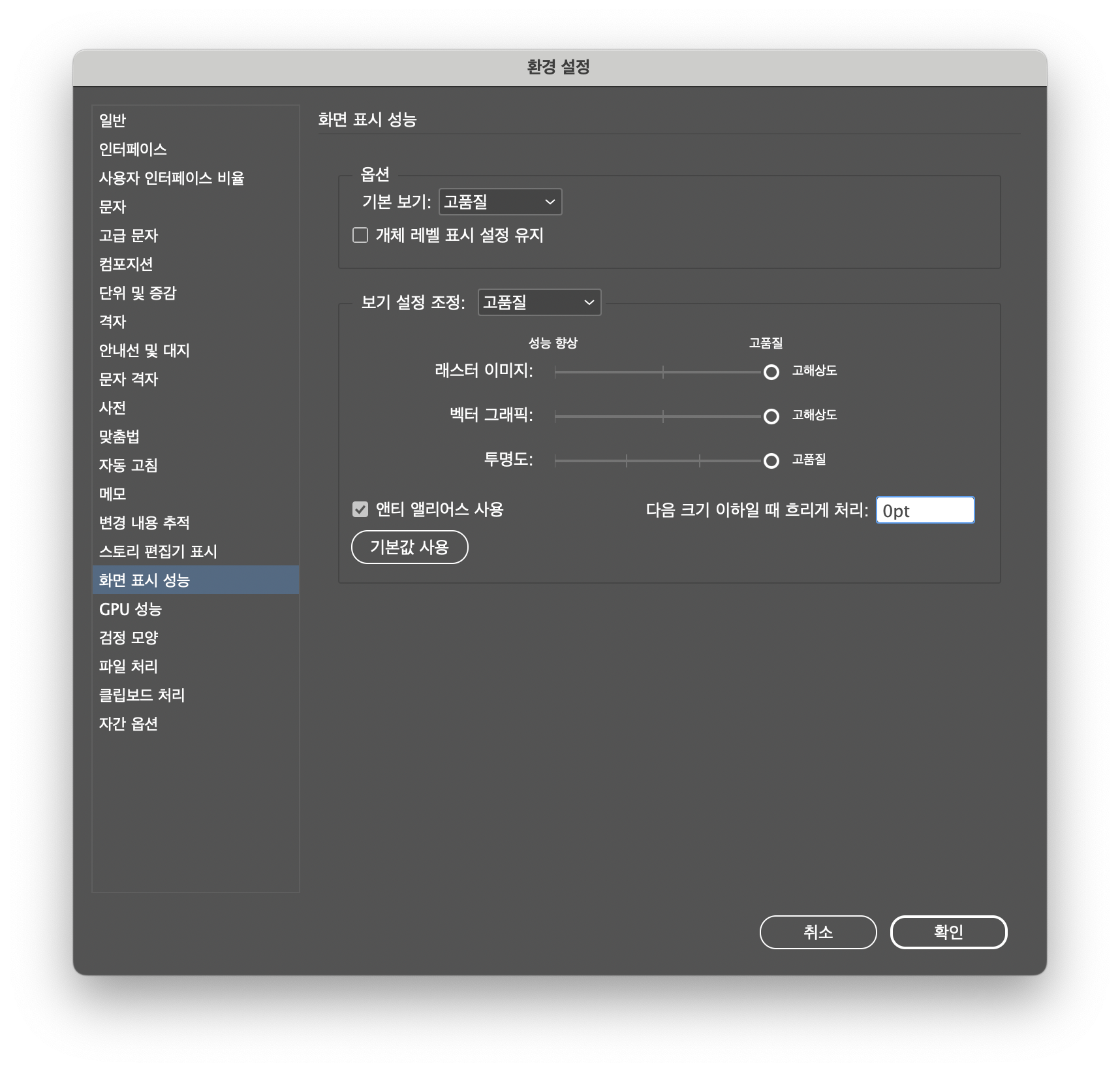1120x1072 pixels.
Task: Select 변경 내용 추적 in the list
Action: [195, 522]
